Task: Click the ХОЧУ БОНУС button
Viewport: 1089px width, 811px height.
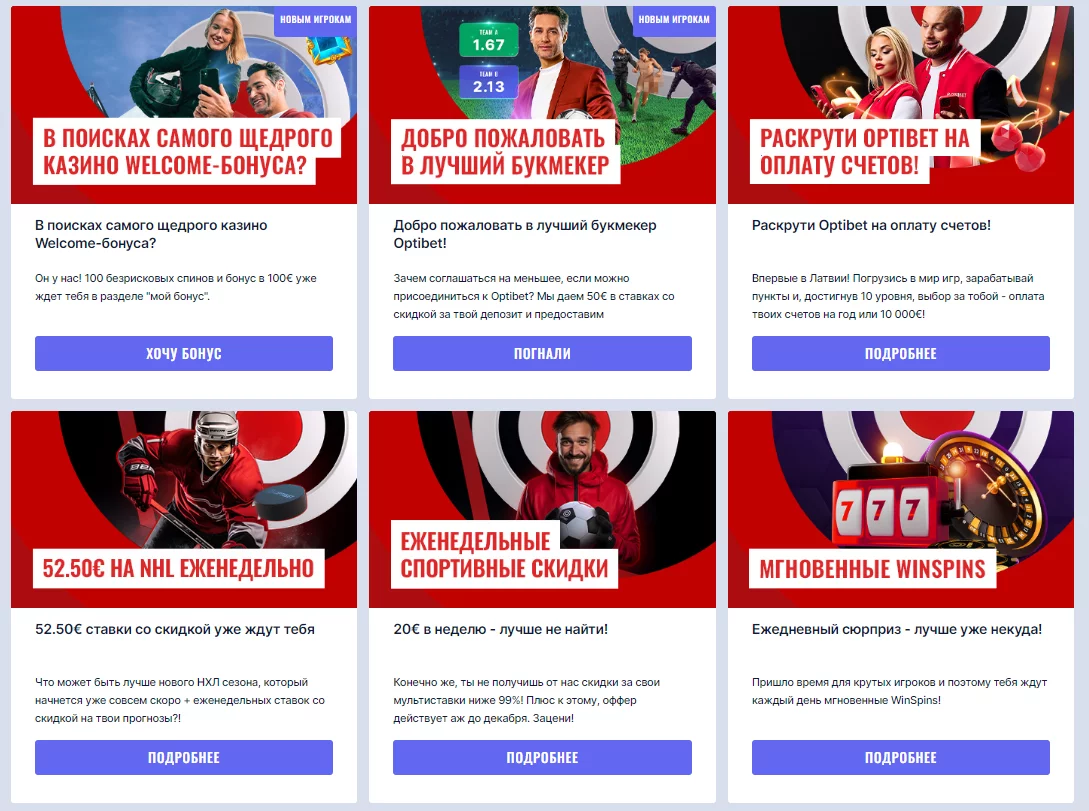Action: pyautogui.click(x=184, y=353)
